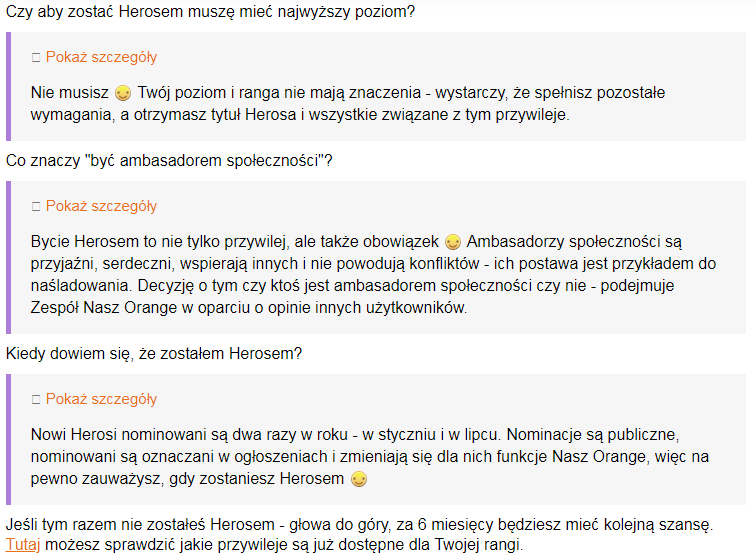Click the small icon before the first "Pokaż szczegóły"
The height and width of the screenshot is (560, 756).
[36, 58]
